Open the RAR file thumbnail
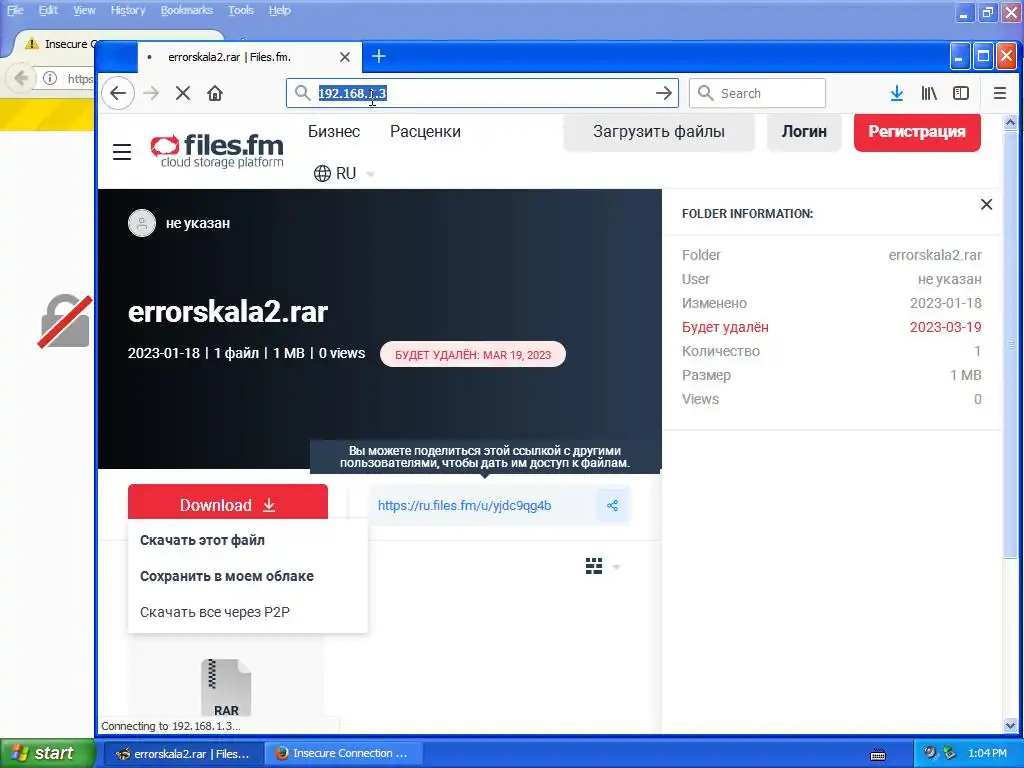 point(226,688)
